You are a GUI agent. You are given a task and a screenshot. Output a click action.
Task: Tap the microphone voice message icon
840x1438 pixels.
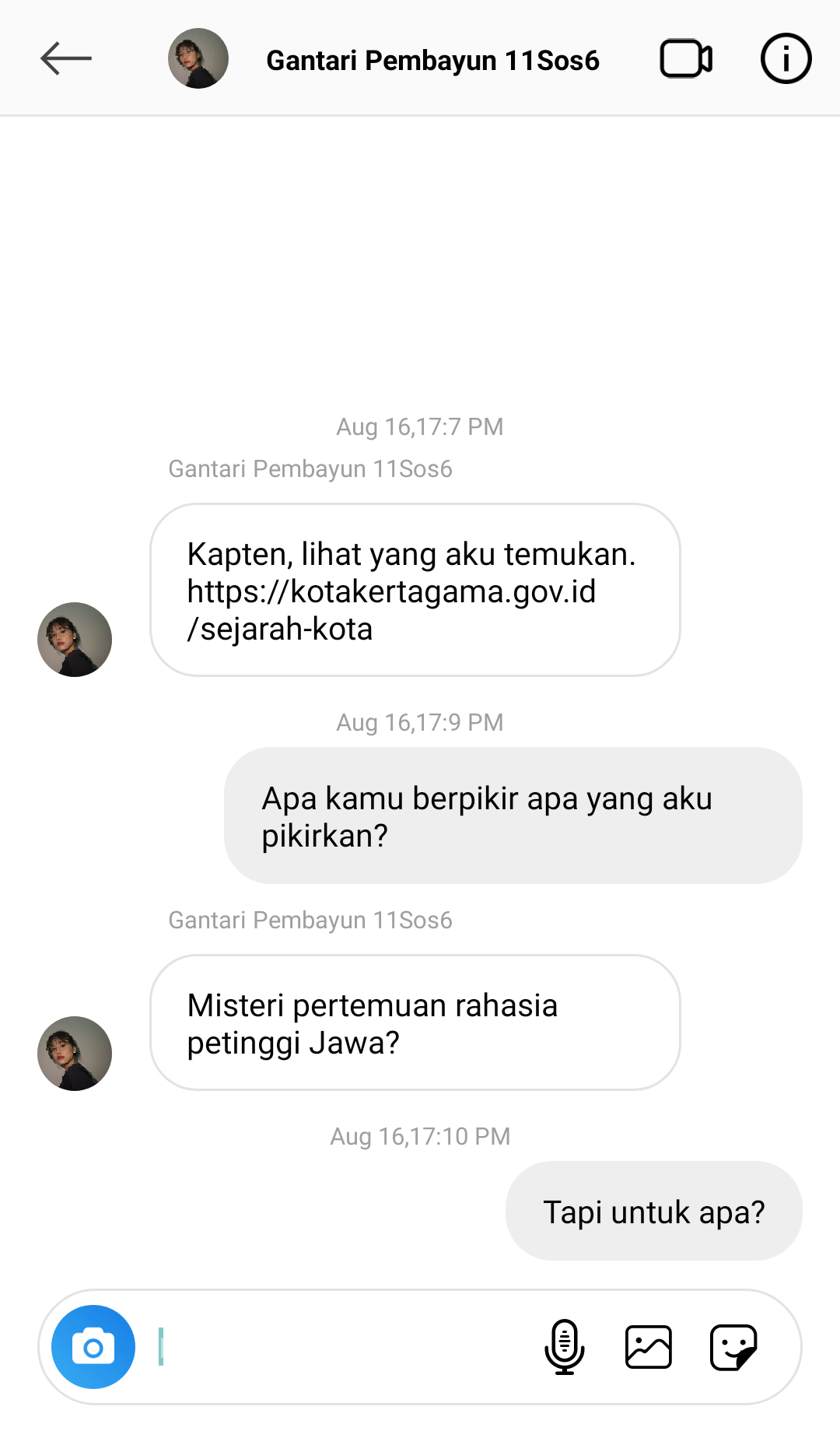coord(564,1347)
